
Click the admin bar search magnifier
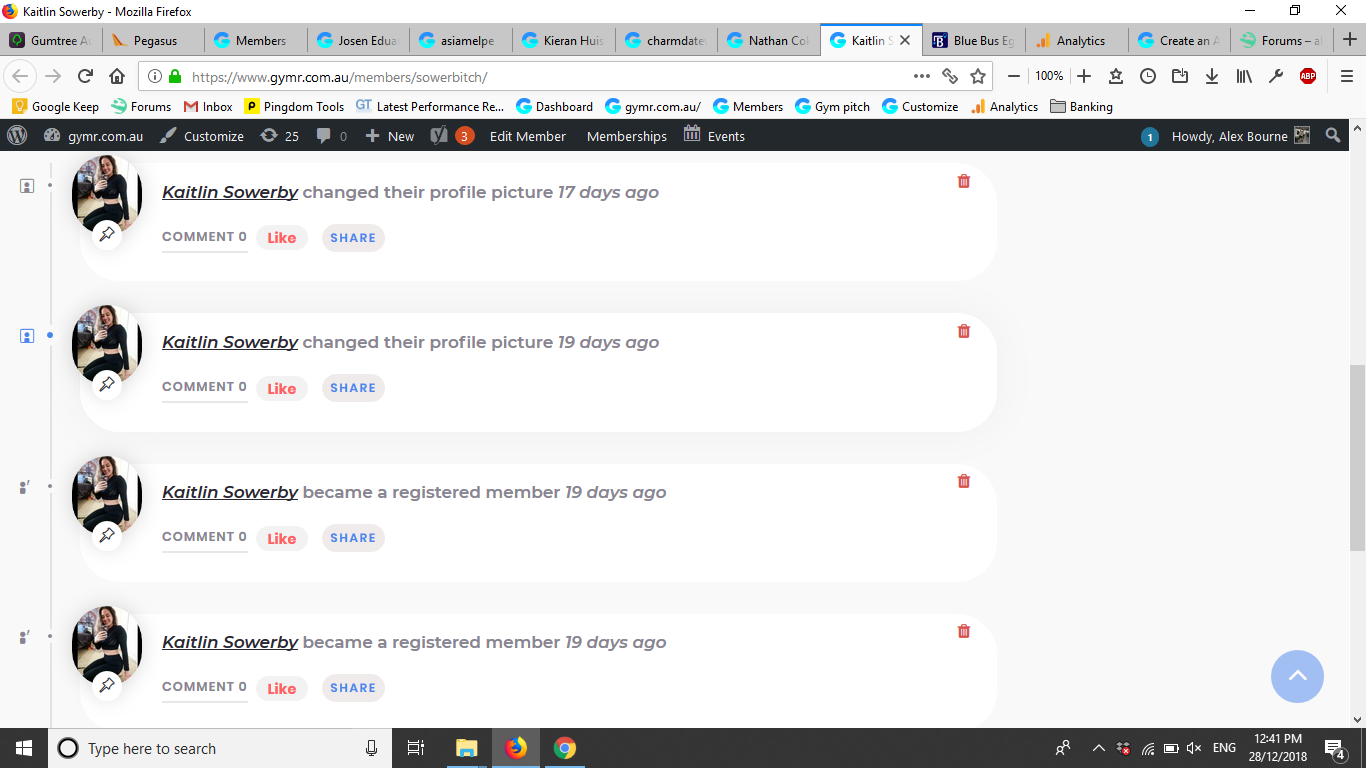1333,136
